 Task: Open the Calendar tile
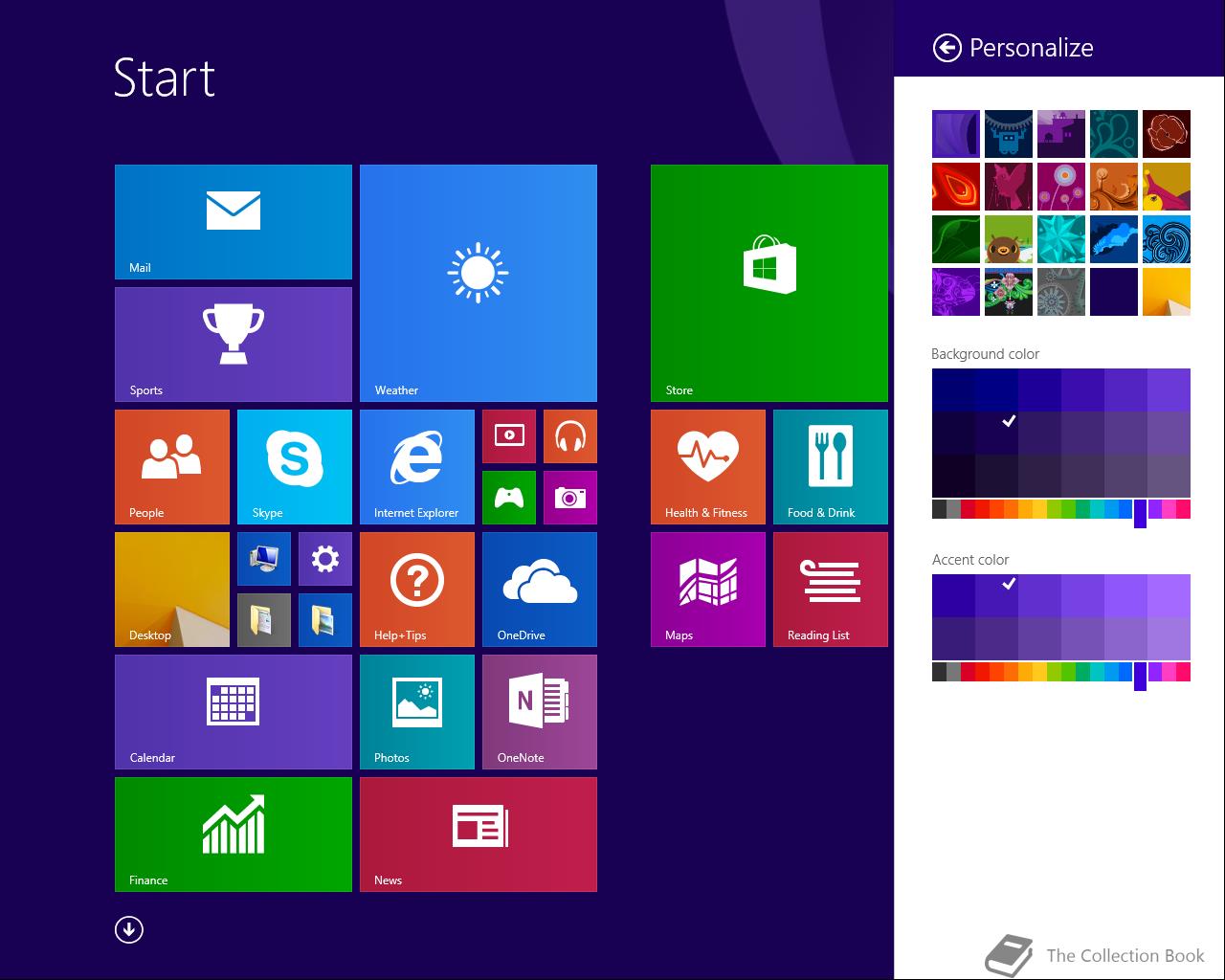point(234,712)
